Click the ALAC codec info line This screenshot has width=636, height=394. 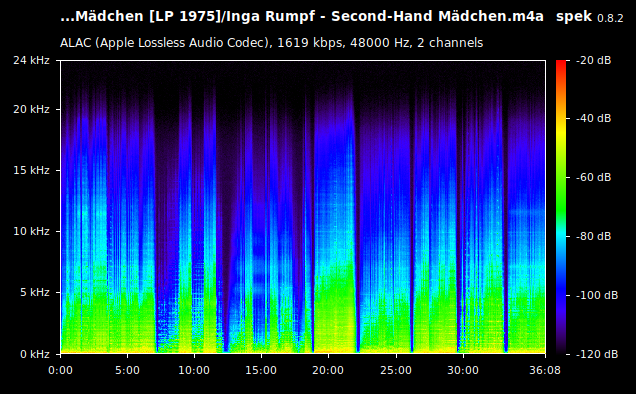click(271, 43)
